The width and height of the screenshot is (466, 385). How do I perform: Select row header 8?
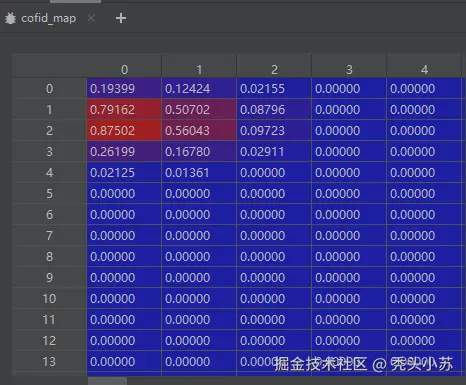(49, 257)
